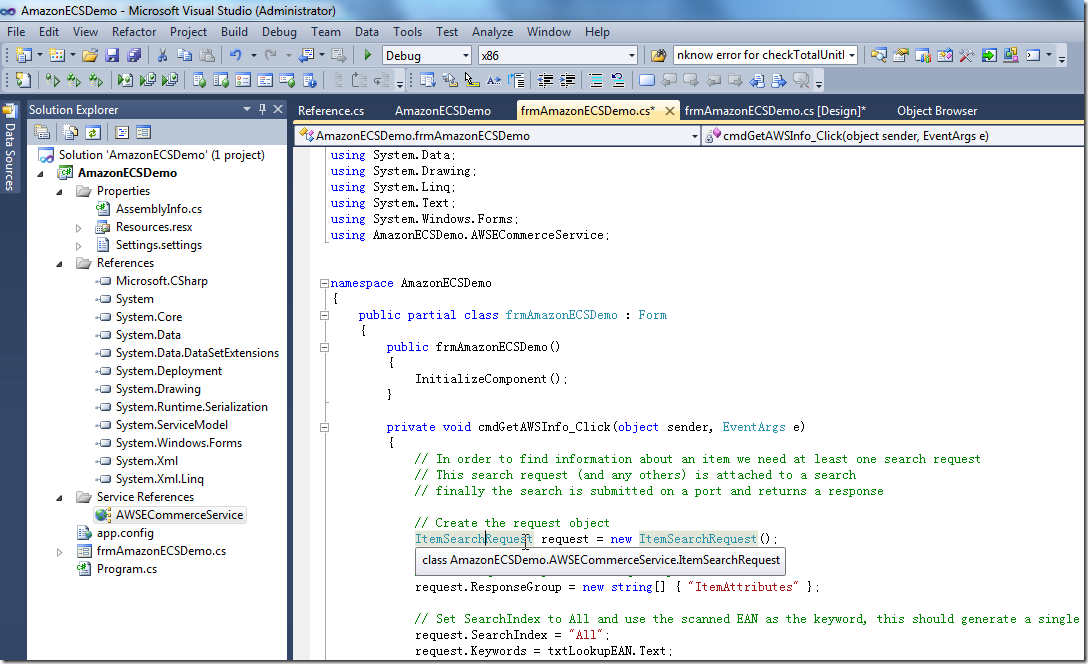
Task: Click the Cut scissors icon
Action: pos(164,56)
